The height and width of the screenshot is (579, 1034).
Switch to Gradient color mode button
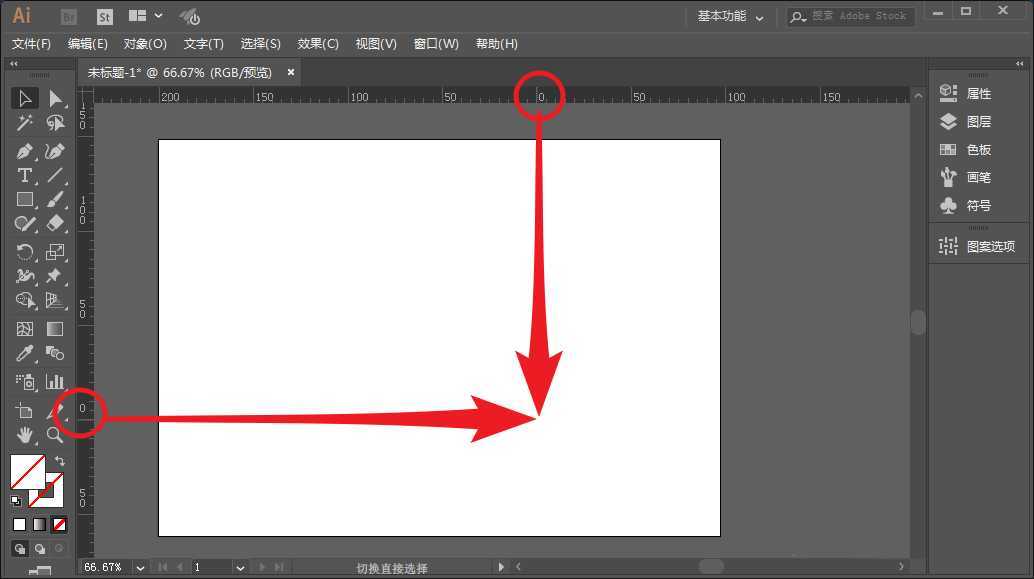pyautogui.click(x=39, y=524)
